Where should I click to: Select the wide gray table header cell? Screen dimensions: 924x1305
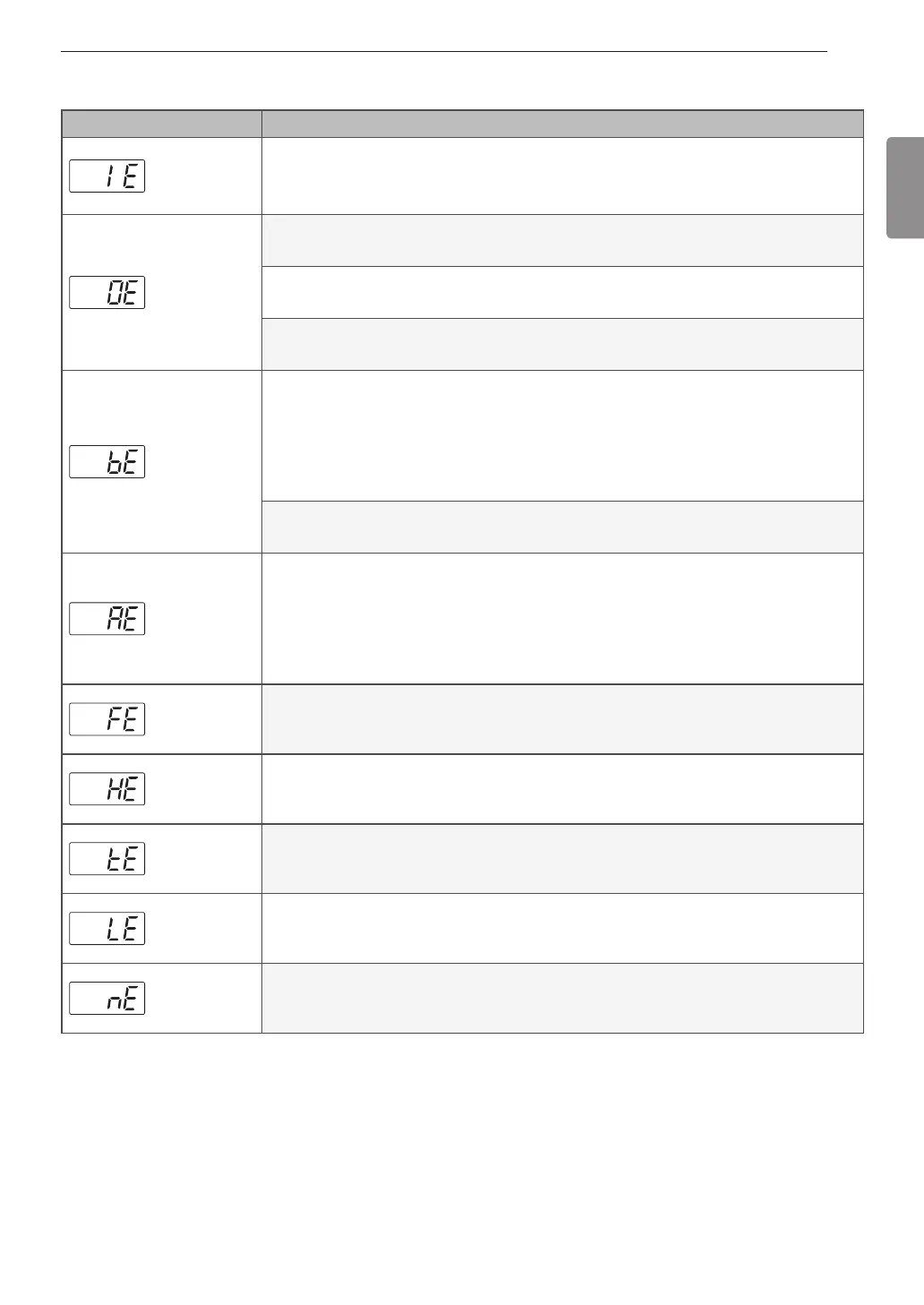click(562, 124)
